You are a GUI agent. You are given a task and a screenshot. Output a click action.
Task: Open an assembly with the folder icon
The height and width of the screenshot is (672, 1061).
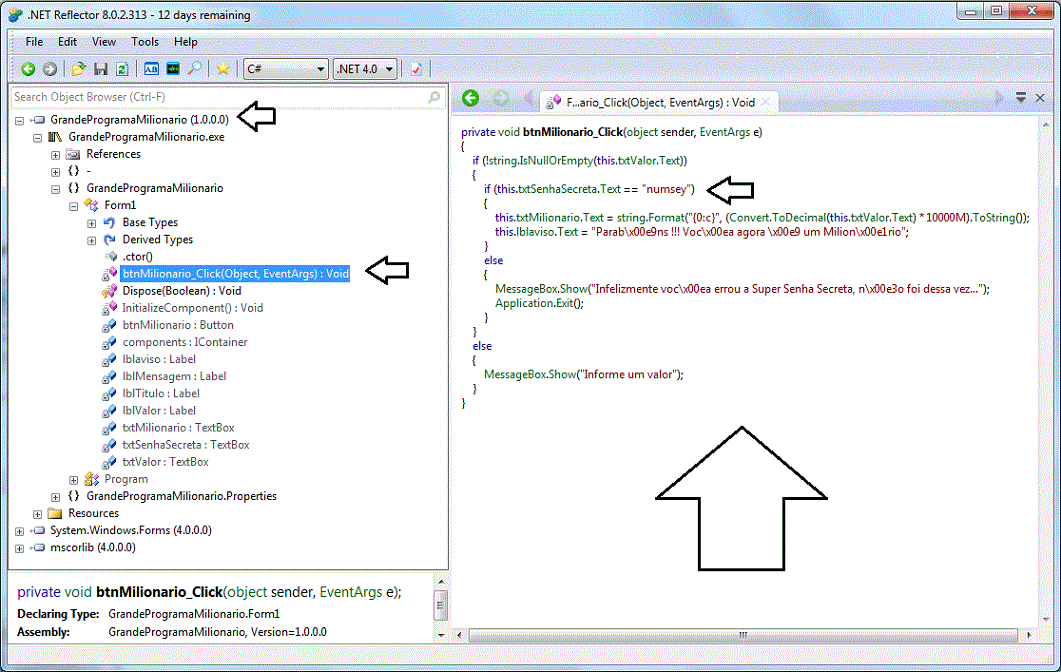(78, 68)
